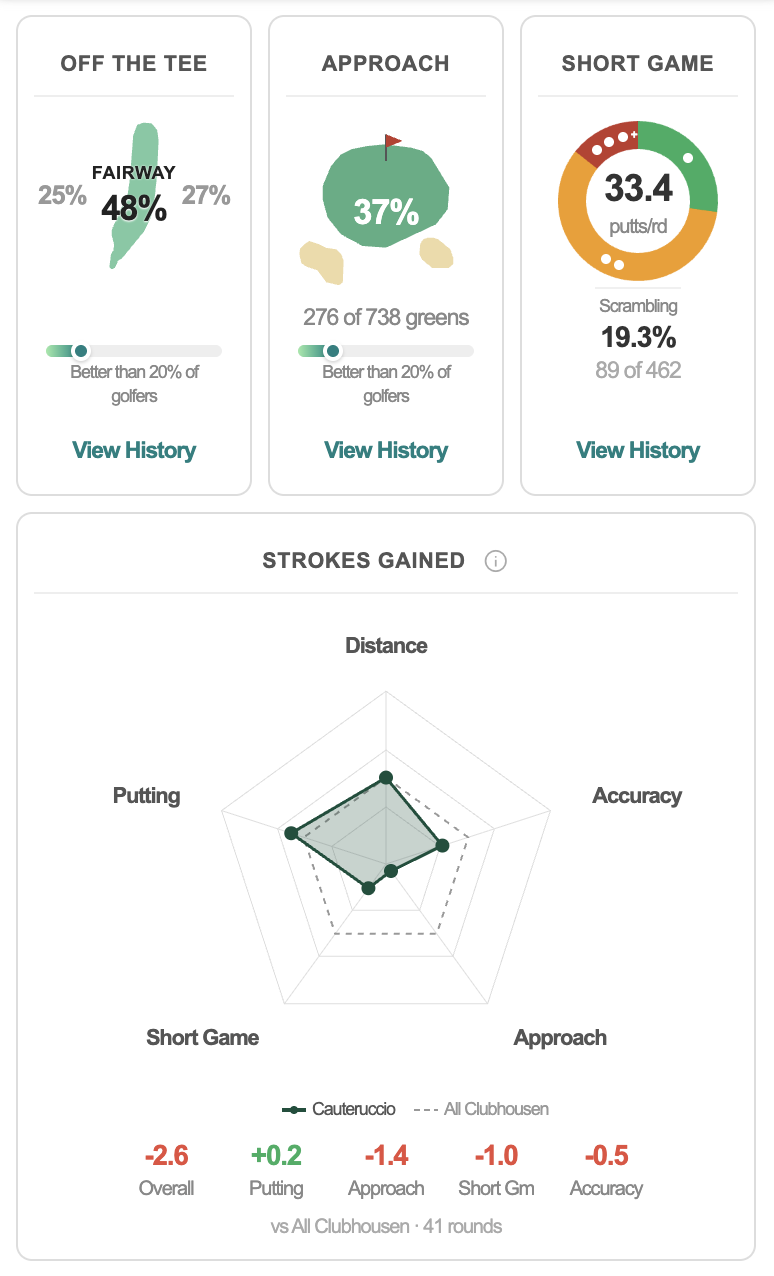Open View History under Off the Tee

pyautogui.click(x=133, y=450)
